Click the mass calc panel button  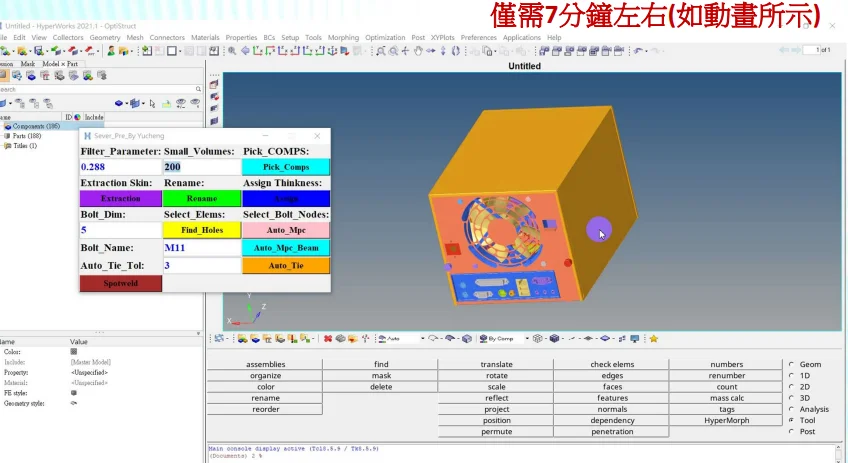click(x=727, y=398)
